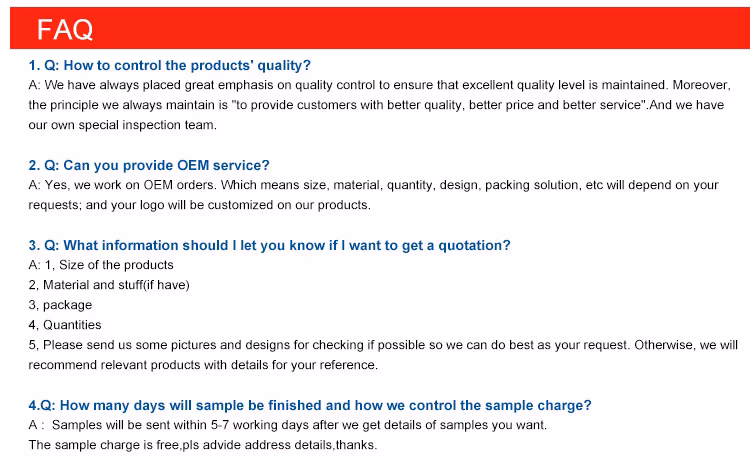
Task: Select question 3 about getting a quotation
Action: tap(269, 245)
